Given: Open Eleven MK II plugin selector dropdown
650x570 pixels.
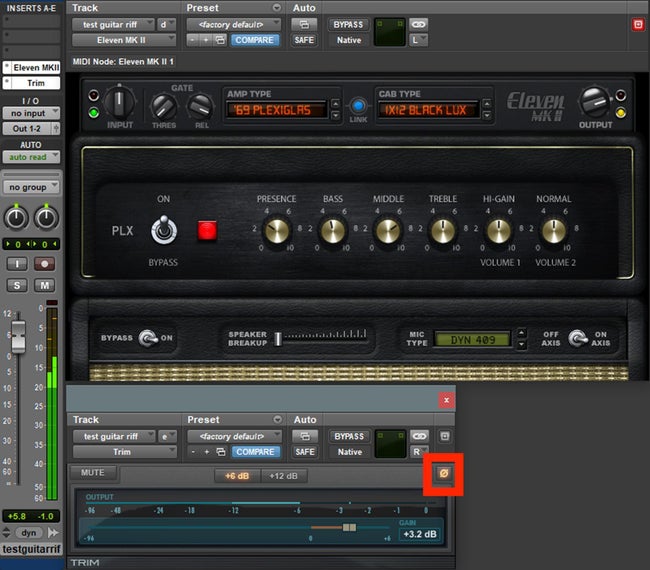Looking at the screenshot, I should pos(124,40).
